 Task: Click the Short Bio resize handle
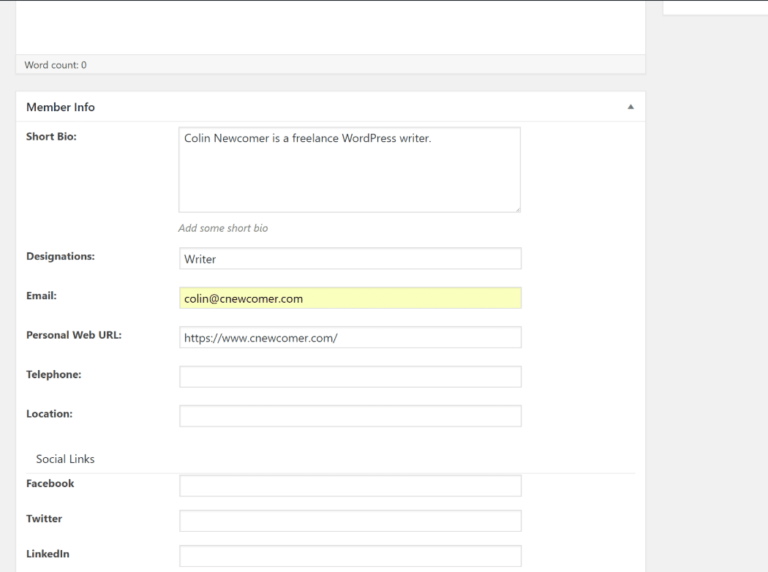pyautogui.click(x=516, y=208)
